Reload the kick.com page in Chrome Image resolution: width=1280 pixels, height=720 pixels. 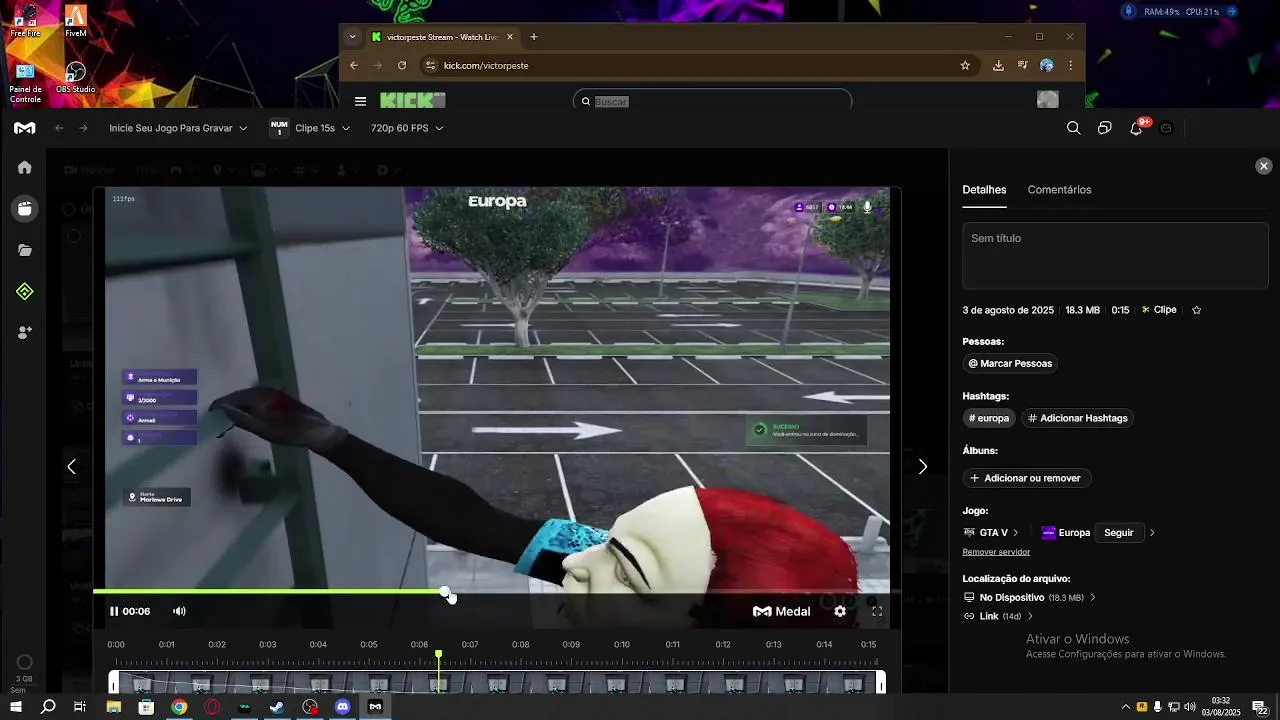(402, 65)
